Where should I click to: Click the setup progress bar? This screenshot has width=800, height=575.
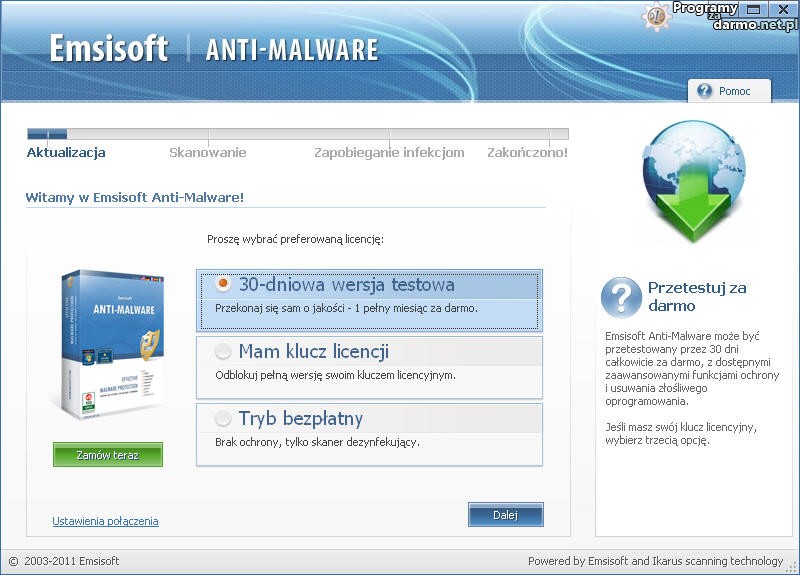coord(297,134)
